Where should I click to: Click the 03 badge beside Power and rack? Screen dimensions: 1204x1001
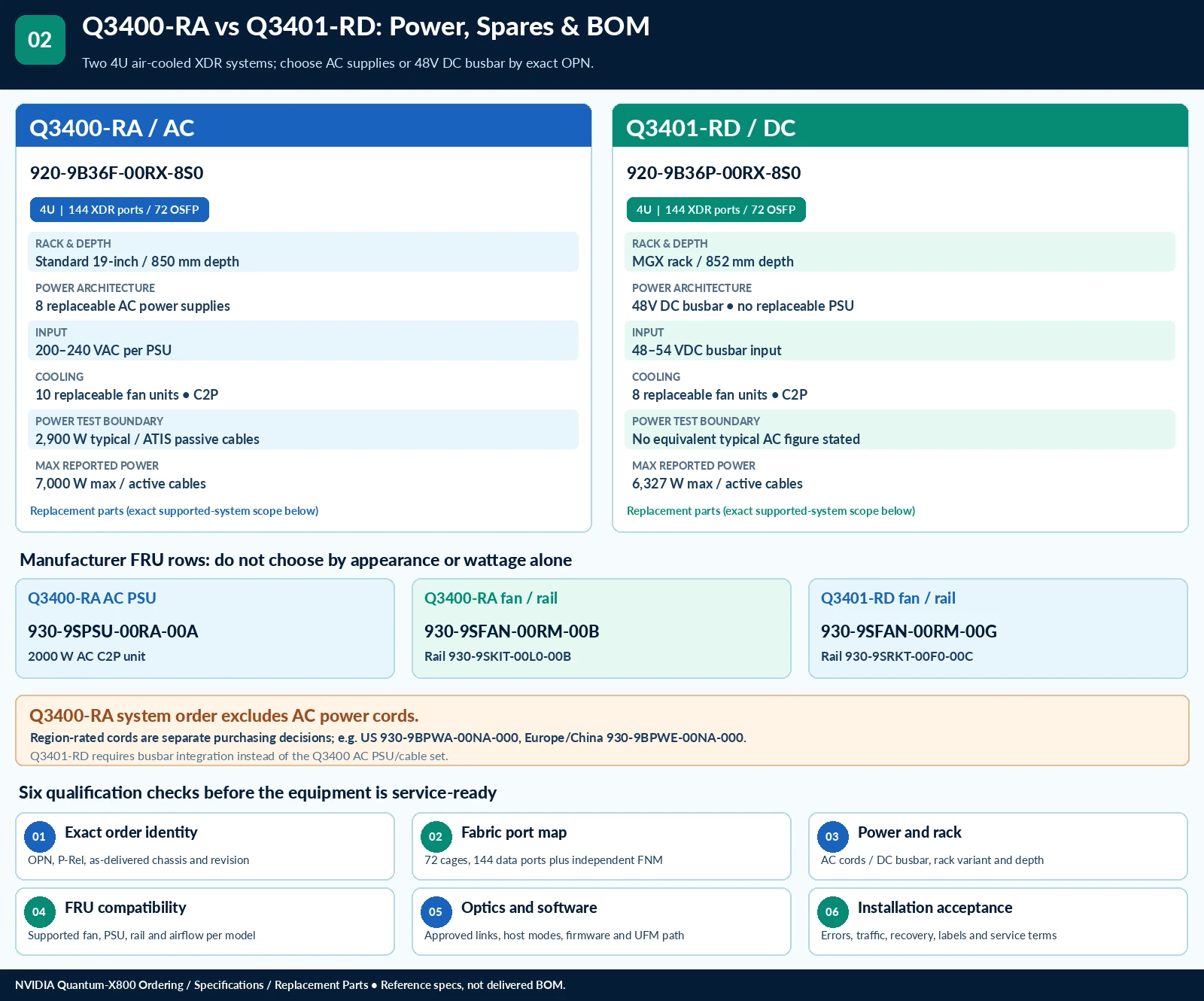click(x=832, y=836)
